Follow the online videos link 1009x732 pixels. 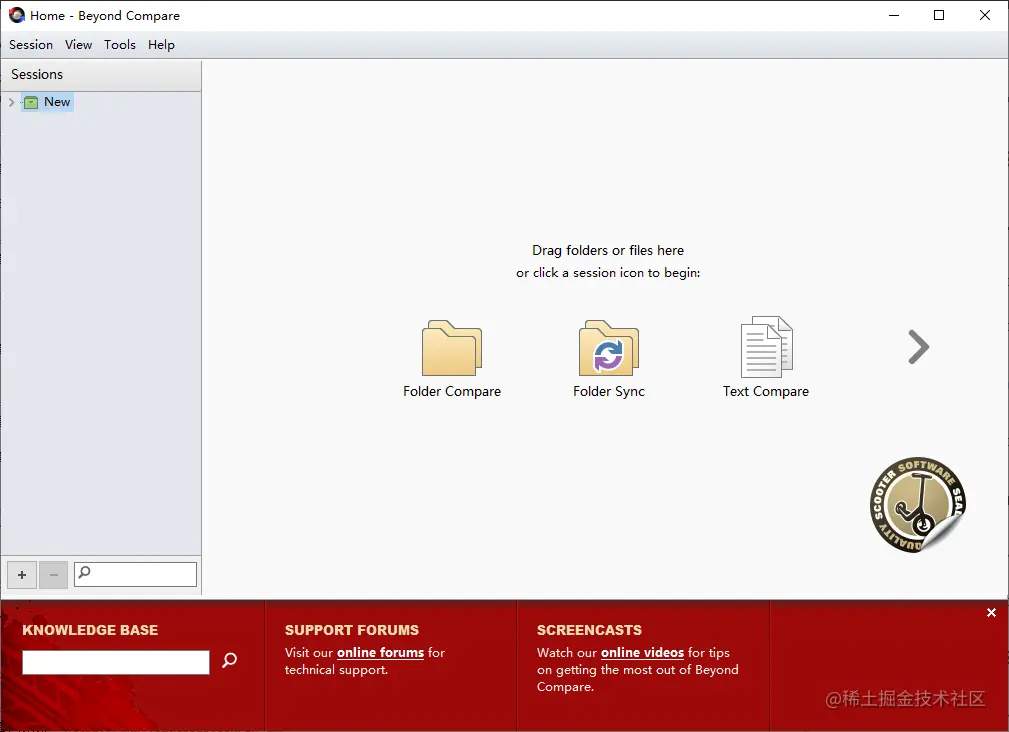642,652
